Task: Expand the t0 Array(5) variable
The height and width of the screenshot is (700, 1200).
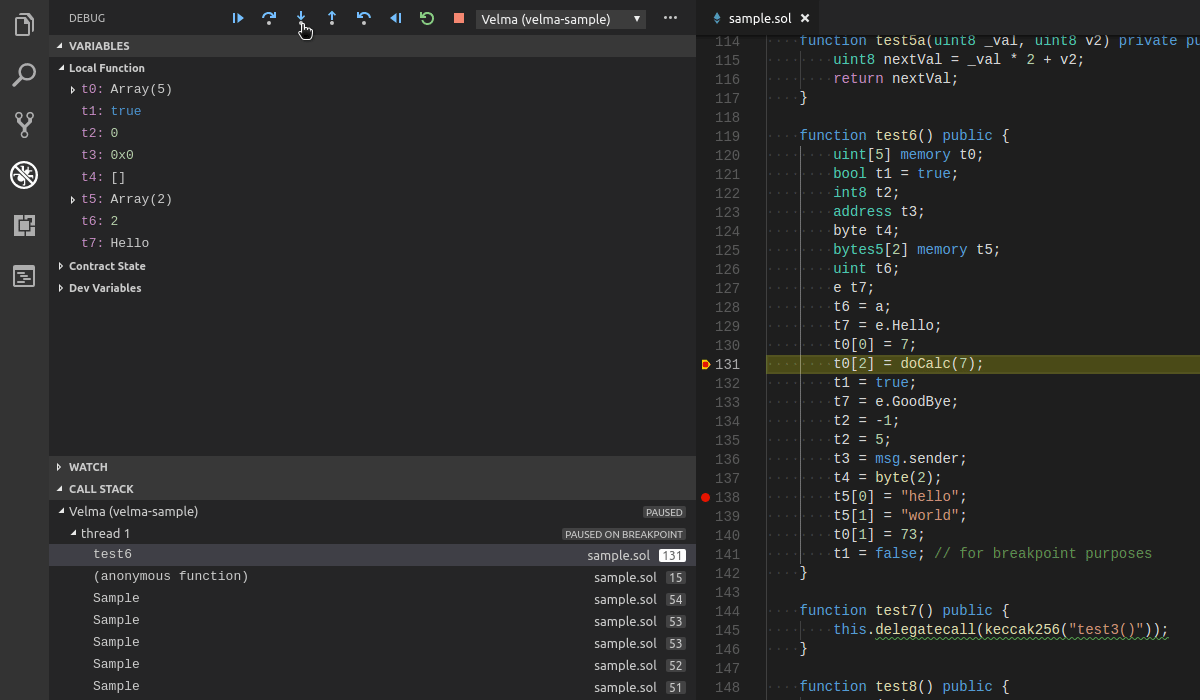Action: 73,90
